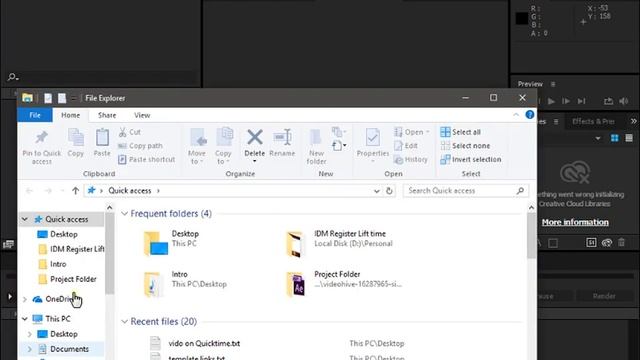Image resolution: width=640 pixels, height=360 pixels.
Task: Switch to Effects & Presets tab
Action: click(x=593, y=121)
